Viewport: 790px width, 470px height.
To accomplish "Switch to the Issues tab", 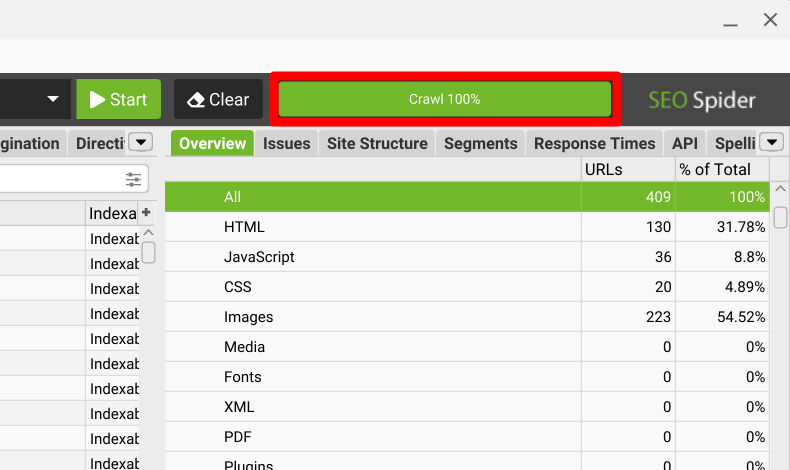I will coord(286,143).
